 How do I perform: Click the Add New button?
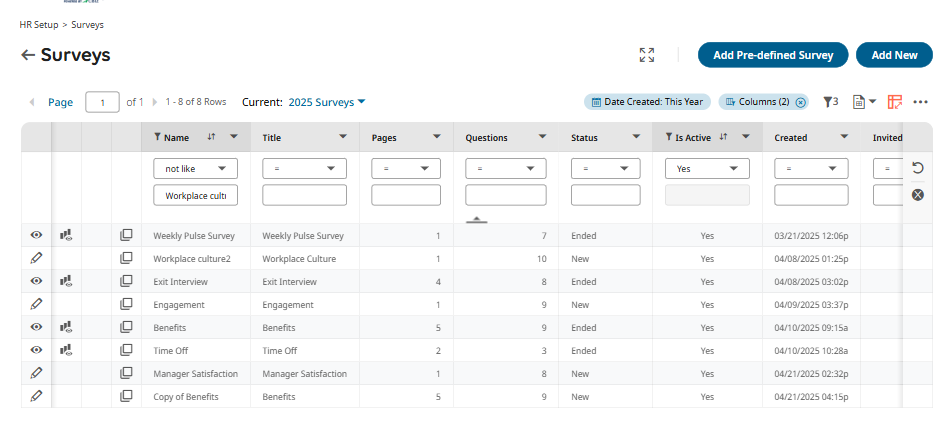pyautogui.click(x=894, y=55)
